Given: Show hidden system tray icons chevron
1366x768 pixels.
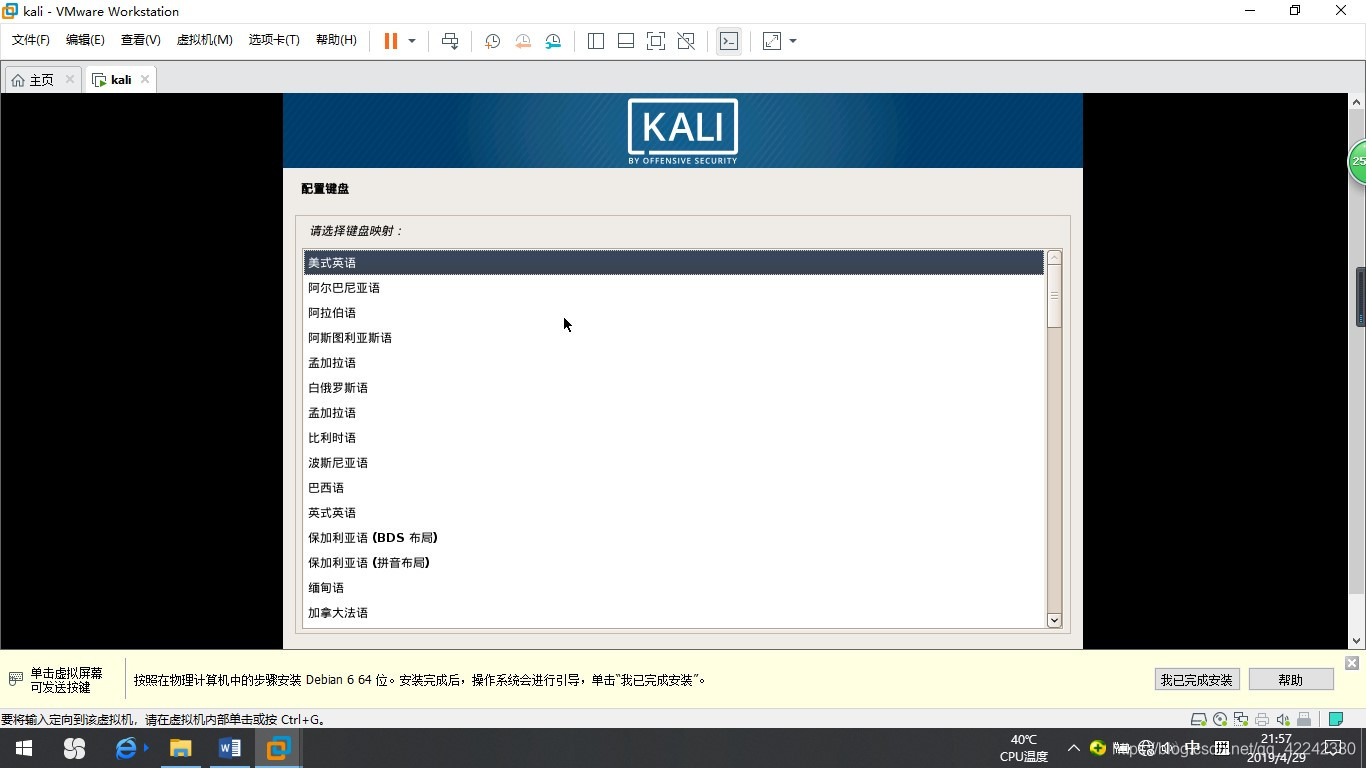Looking at the screenshot, I should pyautogui.click(x=1073, y=748).
